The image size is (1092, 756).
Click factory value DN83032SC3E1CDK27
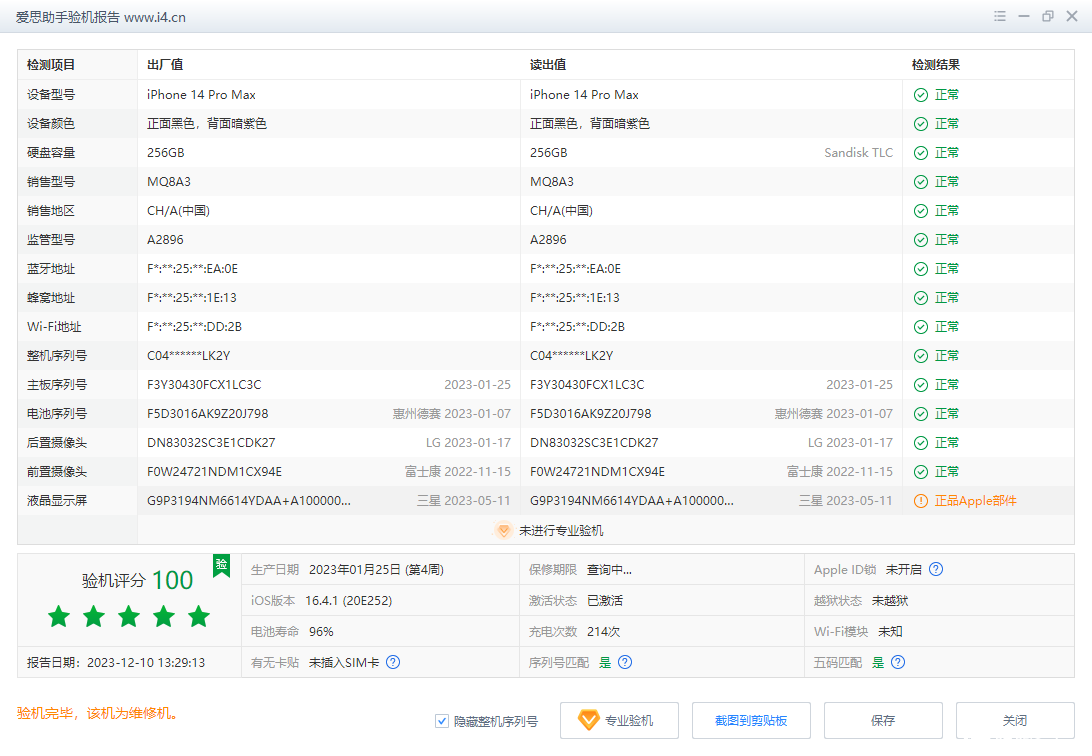point(211,443)
